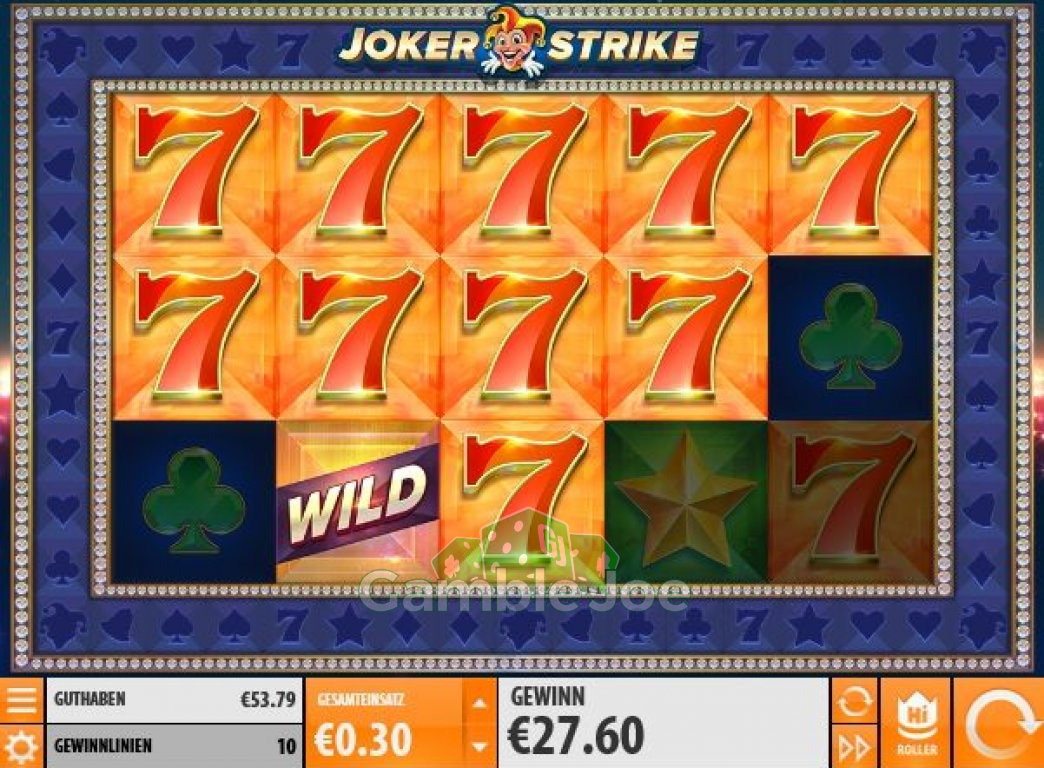Image resolution: width=1044 pixels, height=768 pixels.
Task: Open the Guthaben balance panel
Action: tap(174, 700)
